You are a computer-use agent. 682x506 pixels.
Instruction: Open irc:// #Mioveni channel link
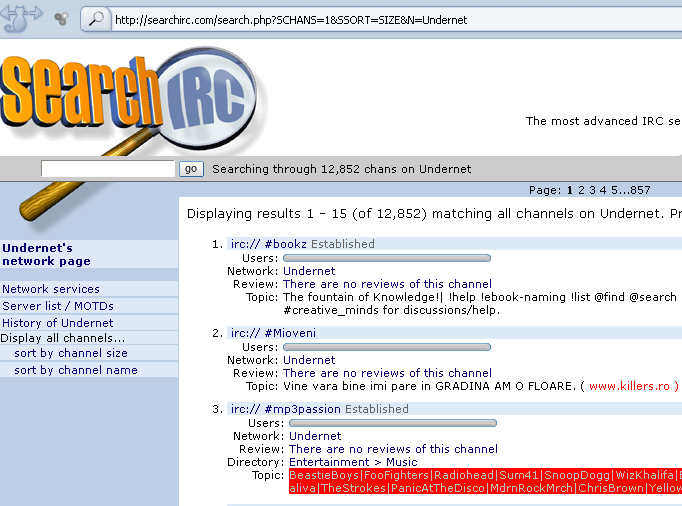(x=273, y=333)
